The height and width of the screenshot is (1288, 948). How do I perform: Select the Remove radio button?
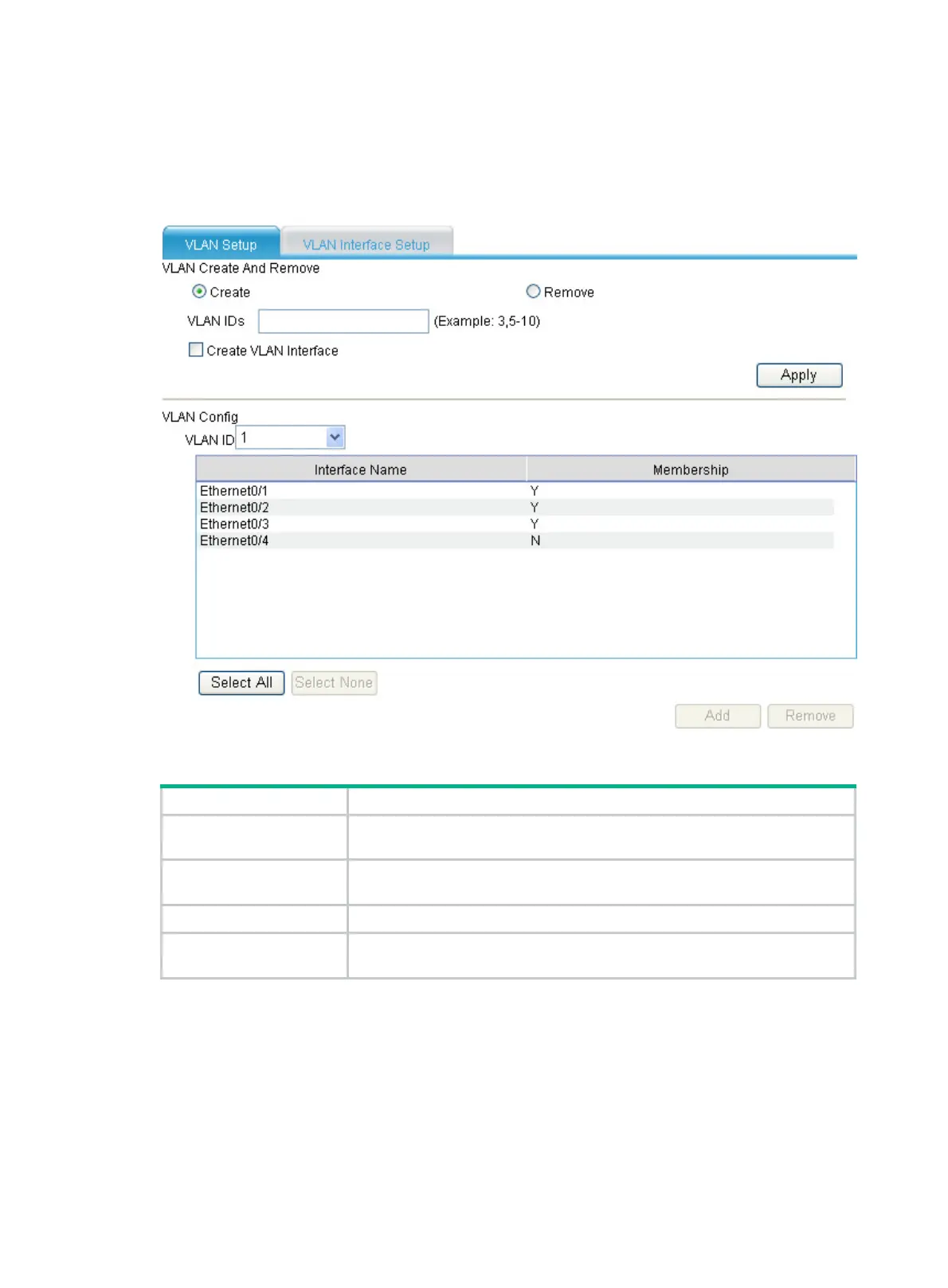pos(533,292)
